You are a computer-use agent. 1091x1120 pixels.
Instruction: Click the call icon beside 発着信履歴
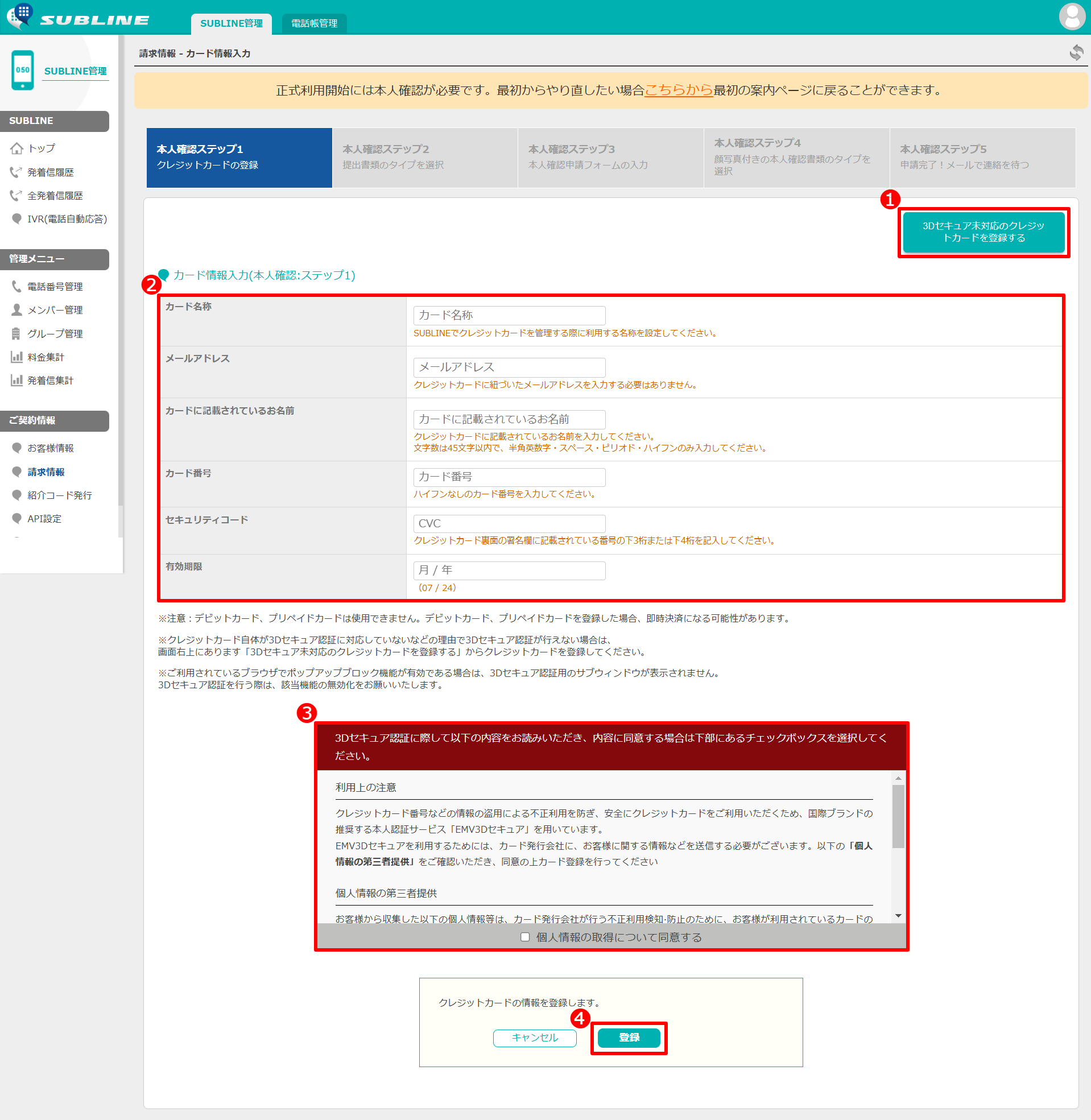tap(16, 172)
